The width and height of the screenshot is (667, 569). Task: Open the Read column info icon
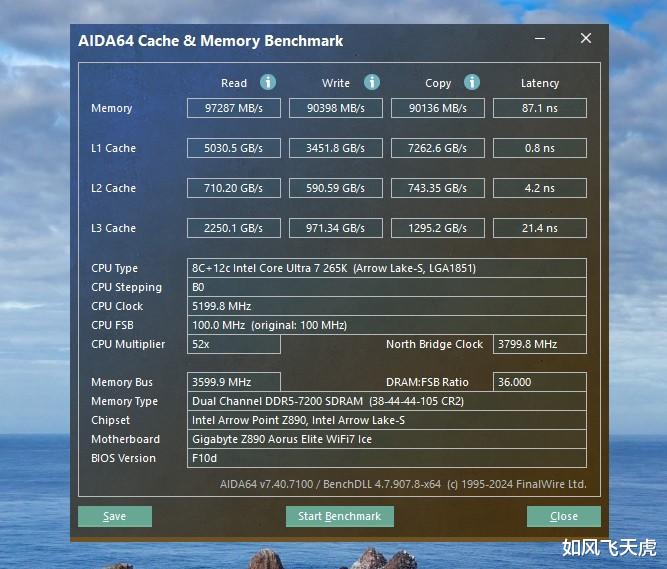coord(268,82)
